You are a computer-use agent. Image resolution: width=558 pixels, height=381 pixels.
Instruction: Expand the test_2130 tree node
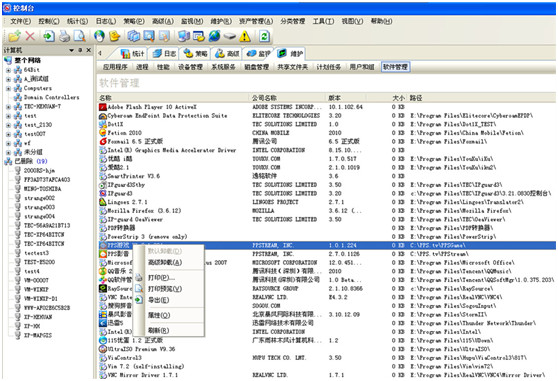pyautogui.click(x=9, y=125)
